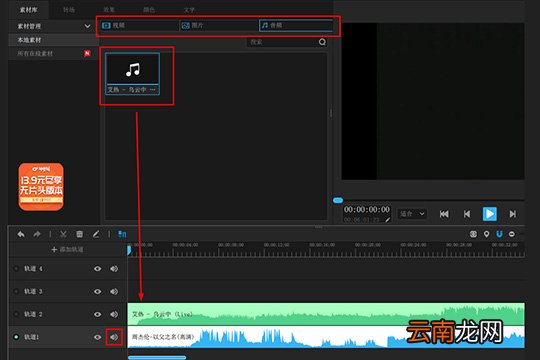Switch to the 文字 tab

click(189, 10)
